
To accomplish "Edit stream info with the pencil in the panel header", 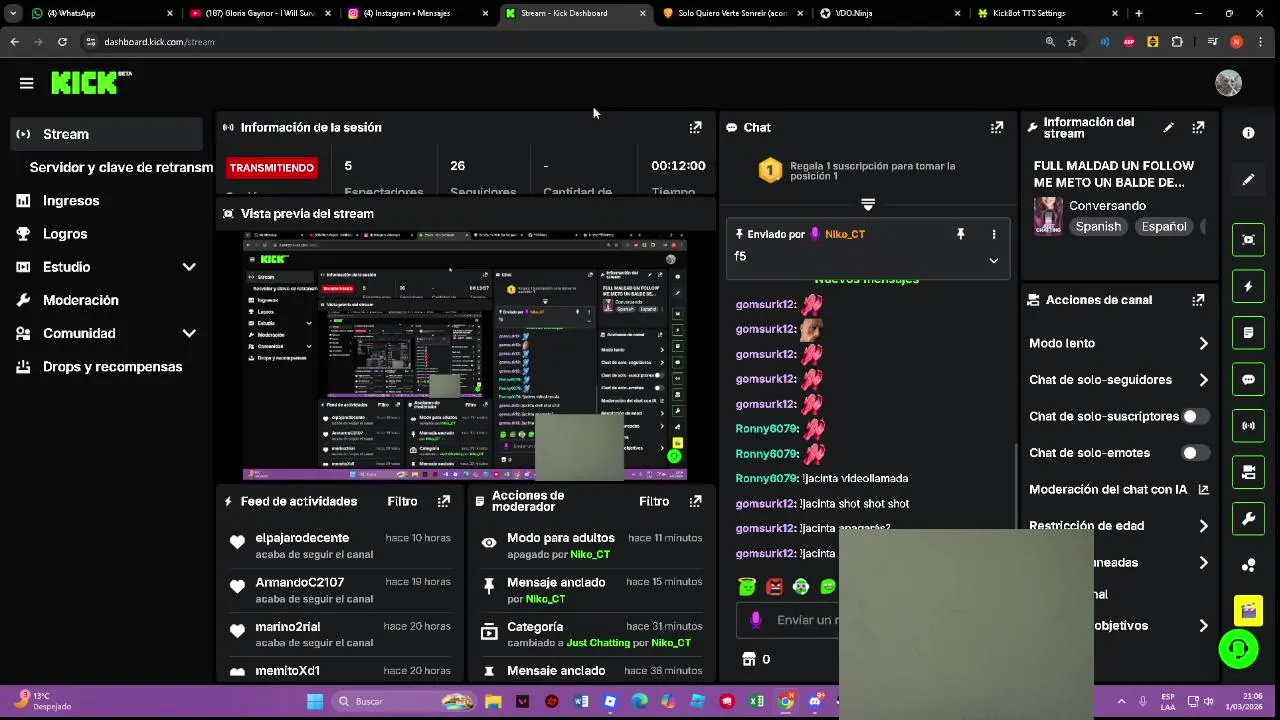I will (x=1168, y=128).
